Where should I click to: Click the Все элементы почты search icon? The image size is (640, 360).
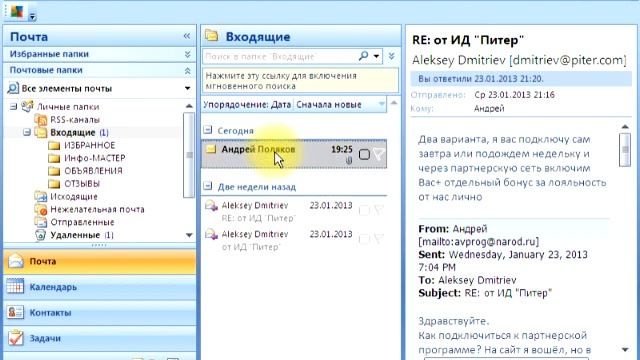[13, 88]
